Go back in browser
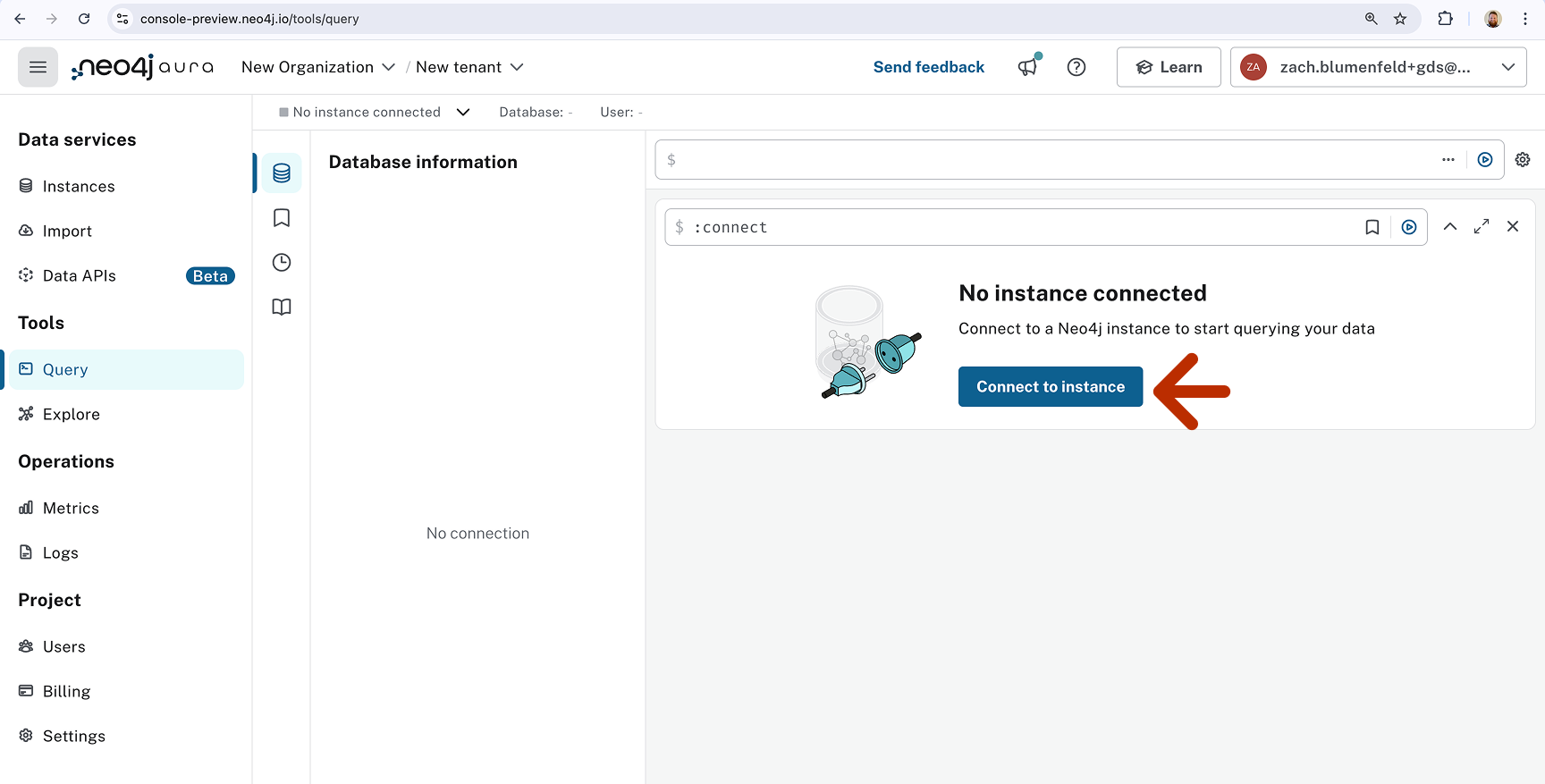 coord(20,19)
